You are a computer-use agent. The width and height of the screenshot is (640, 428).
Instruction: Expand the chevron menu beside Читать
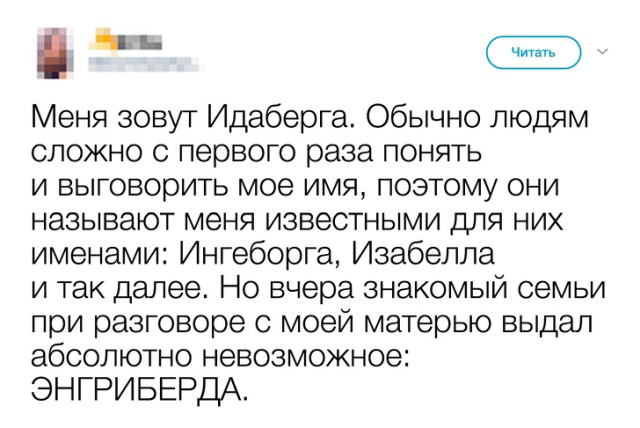coord(601,50)
